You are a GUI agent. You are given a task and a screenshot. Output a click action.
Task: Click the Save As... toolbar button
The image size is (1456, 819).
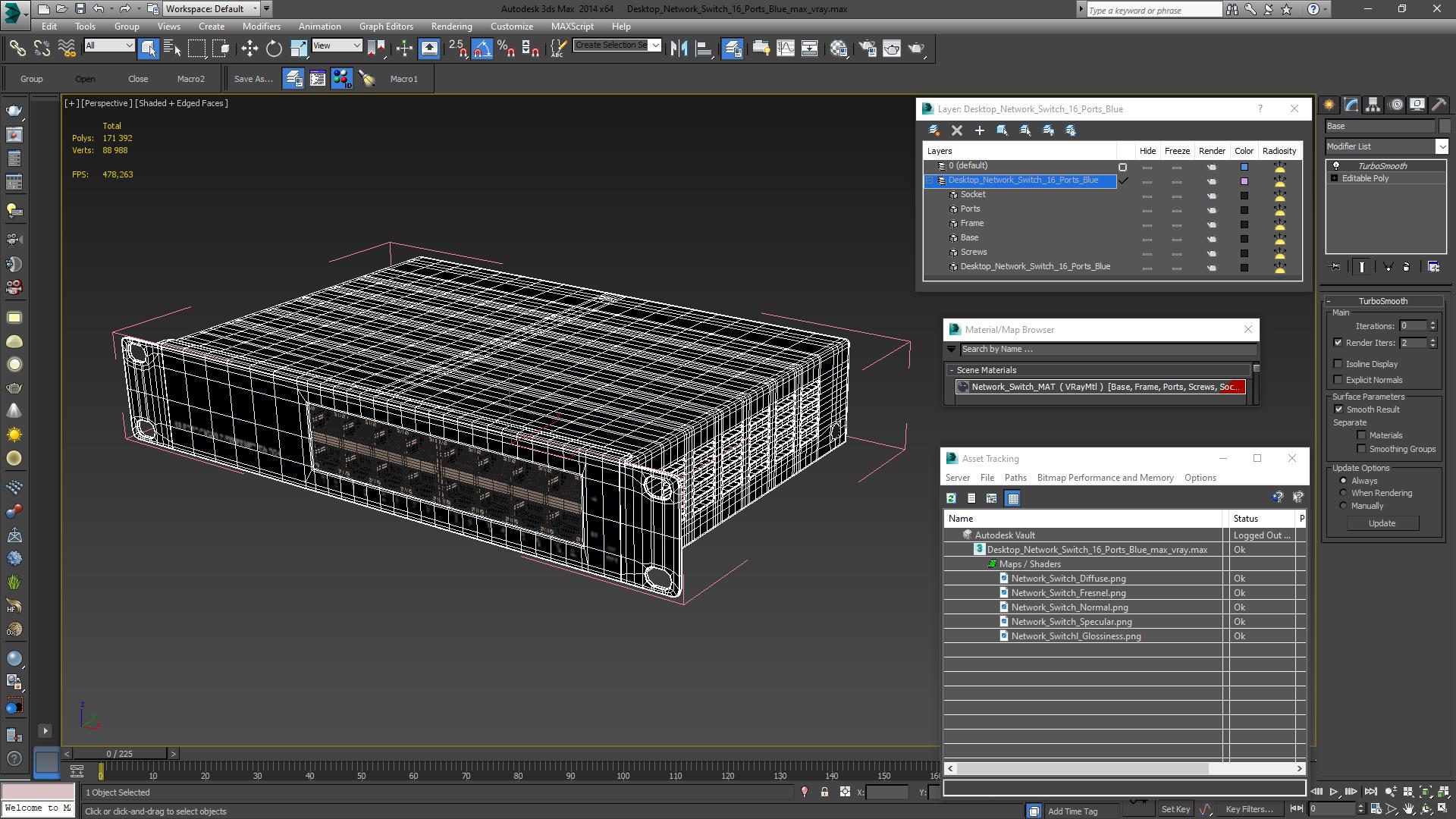click(253, 79)
